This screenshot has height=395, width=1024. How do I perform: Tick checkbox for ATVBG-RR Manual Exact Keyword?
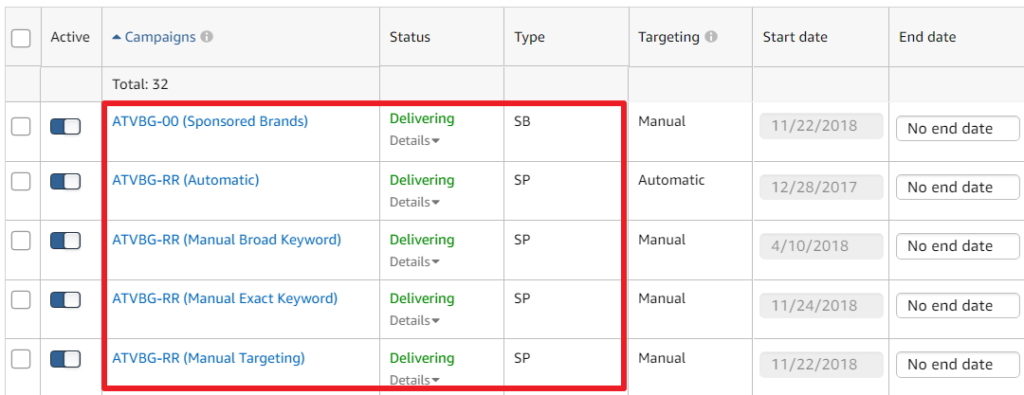pyautogui.click(x=21, y=300)
